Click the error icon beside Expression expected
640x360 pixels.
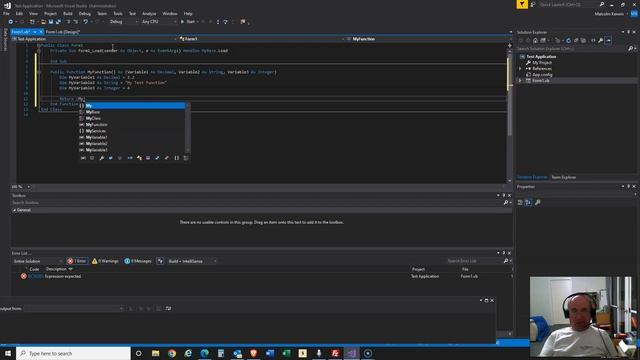tap(24, 276)
